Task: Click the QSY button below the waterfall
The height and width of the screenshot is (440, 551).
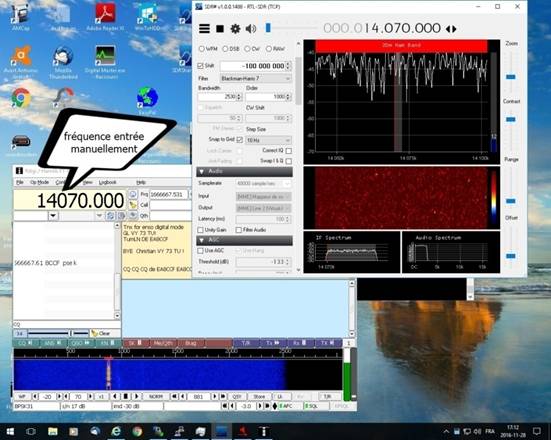Action: coord(237,396)
